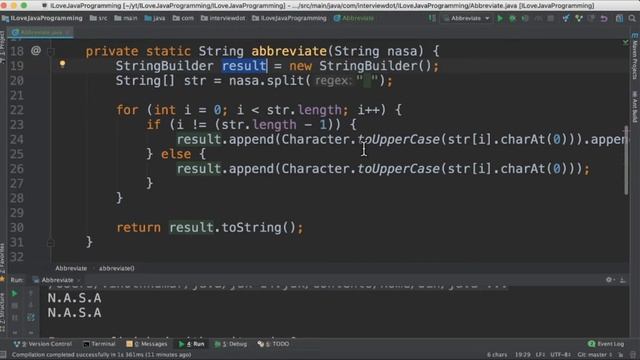Select the Abbreviate.java editor tab

pyautogui.click(x=41, y=32)
